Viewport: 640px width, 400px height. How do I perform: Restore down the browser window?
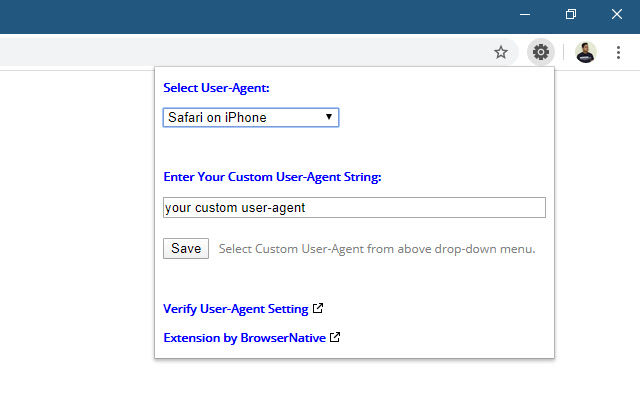[570, 15]
